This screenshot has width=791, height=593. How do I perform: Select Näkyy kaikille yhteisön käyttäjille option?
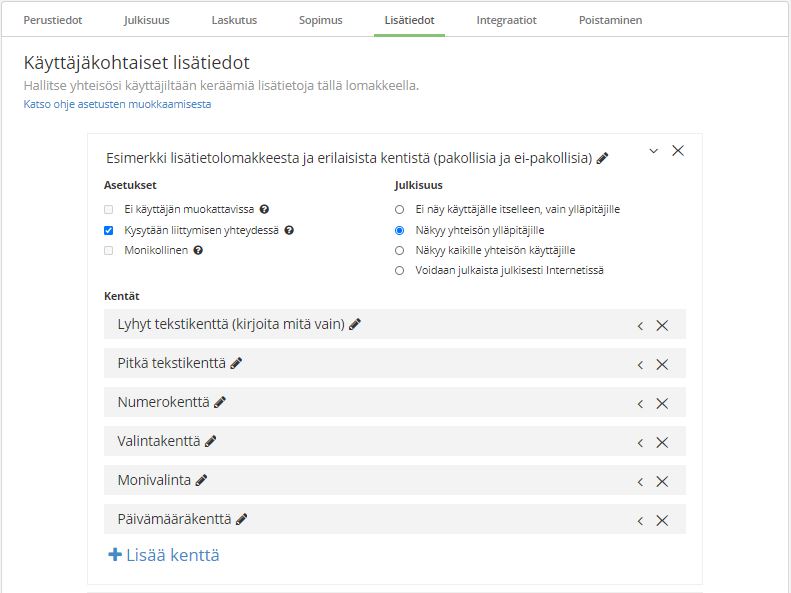tap(400, 250)
